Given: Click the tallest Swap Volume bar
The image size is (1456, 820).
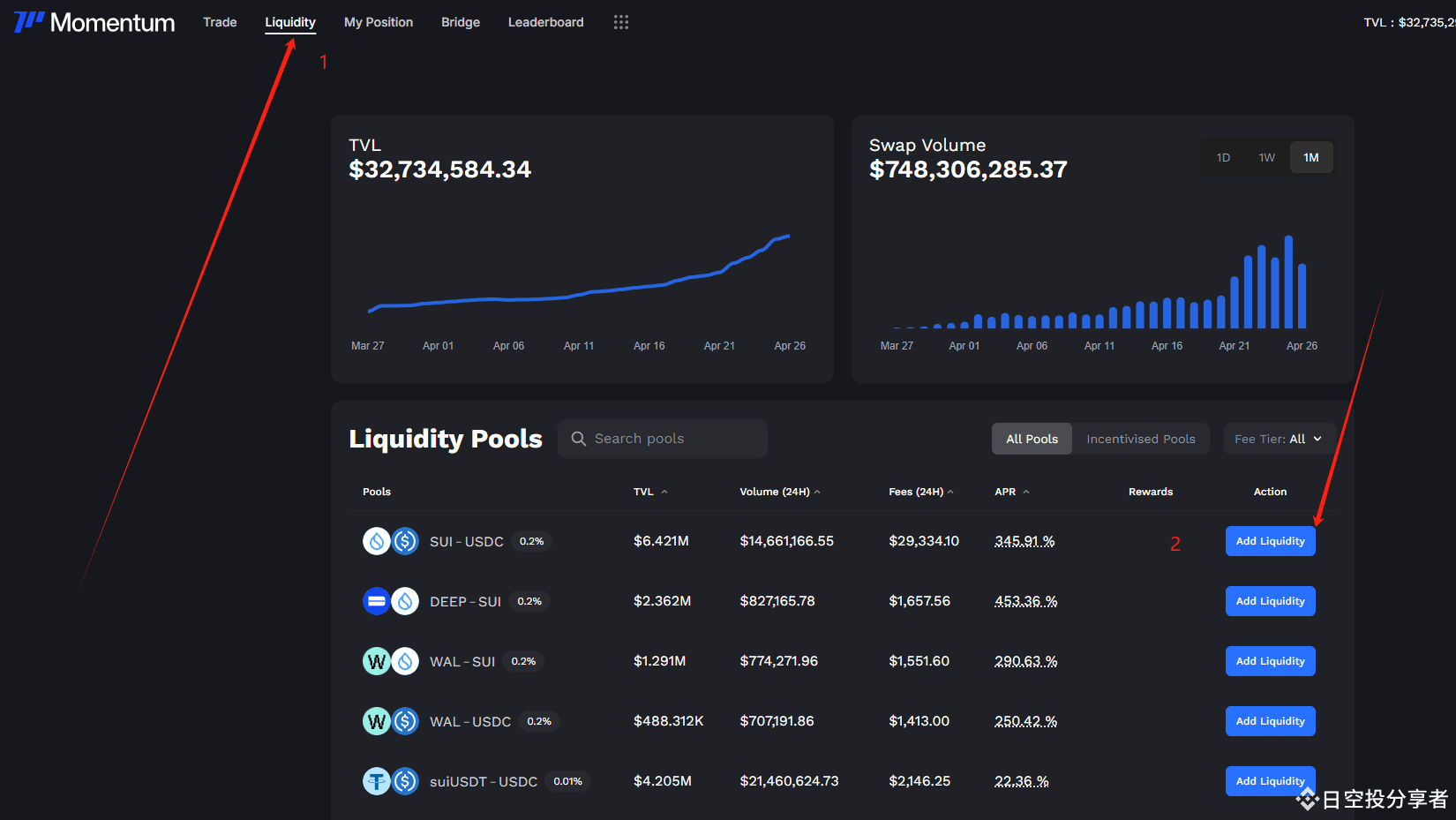Looking at the screenshot, I should pos(1288,282).
